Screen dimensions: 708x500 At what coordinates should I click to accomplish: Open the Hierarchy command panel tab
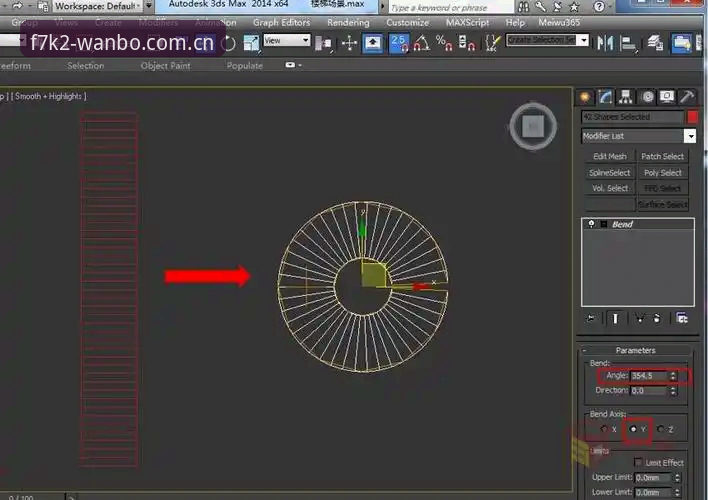(625, 97)
